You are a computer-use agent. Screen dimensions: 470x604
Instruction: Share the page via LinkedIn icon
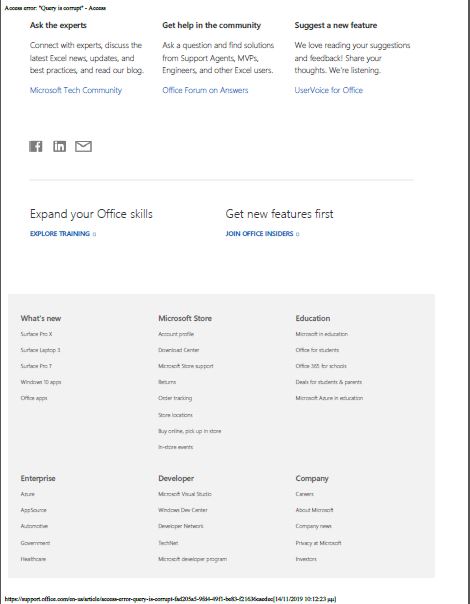pyautogui.click(x=59, y=146)
